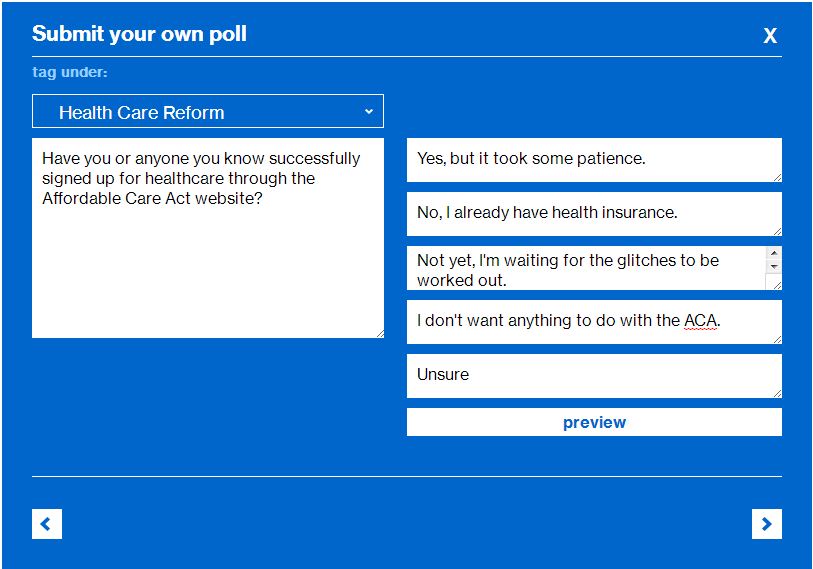Click resize grip on the 'Unsure' field
This screenshot has width=813, height=569.
click(777, 393)
